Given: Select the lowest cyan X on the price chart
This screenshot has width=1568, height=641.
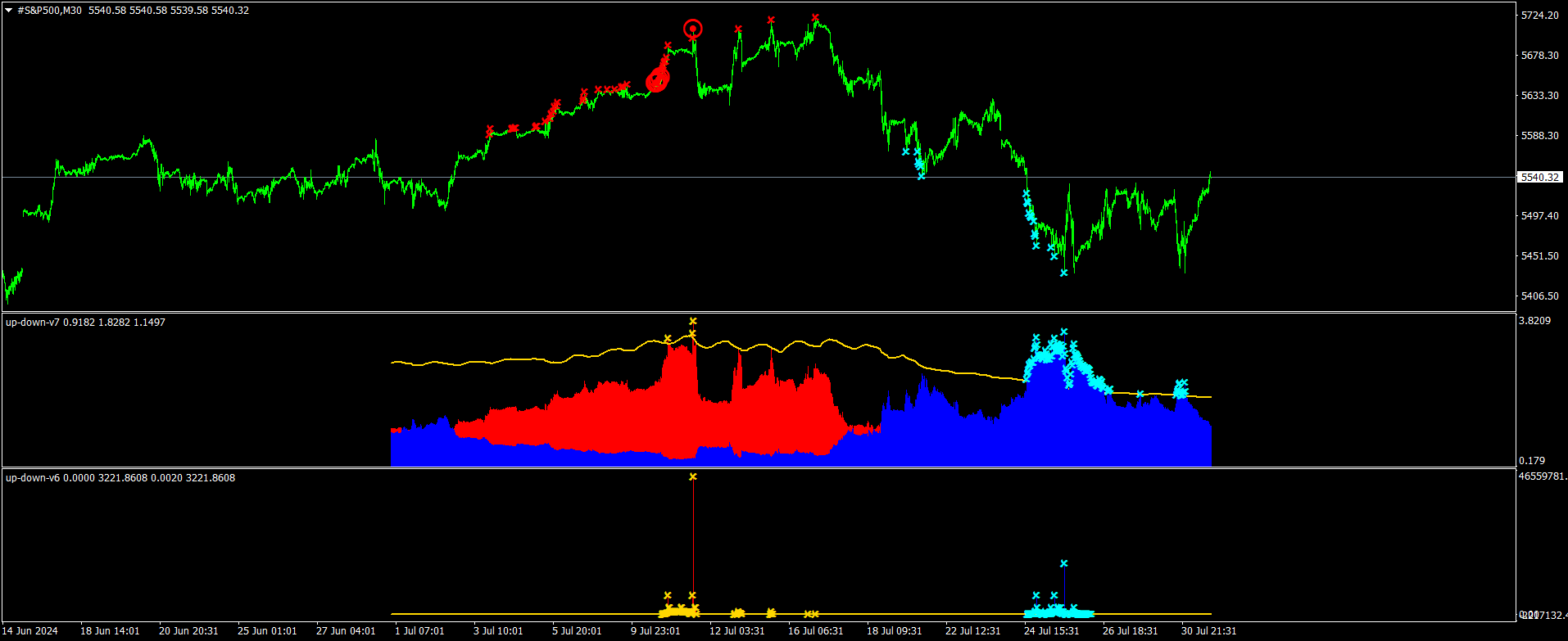Looking at the screenshot, I should click(x=1063, y=273).
